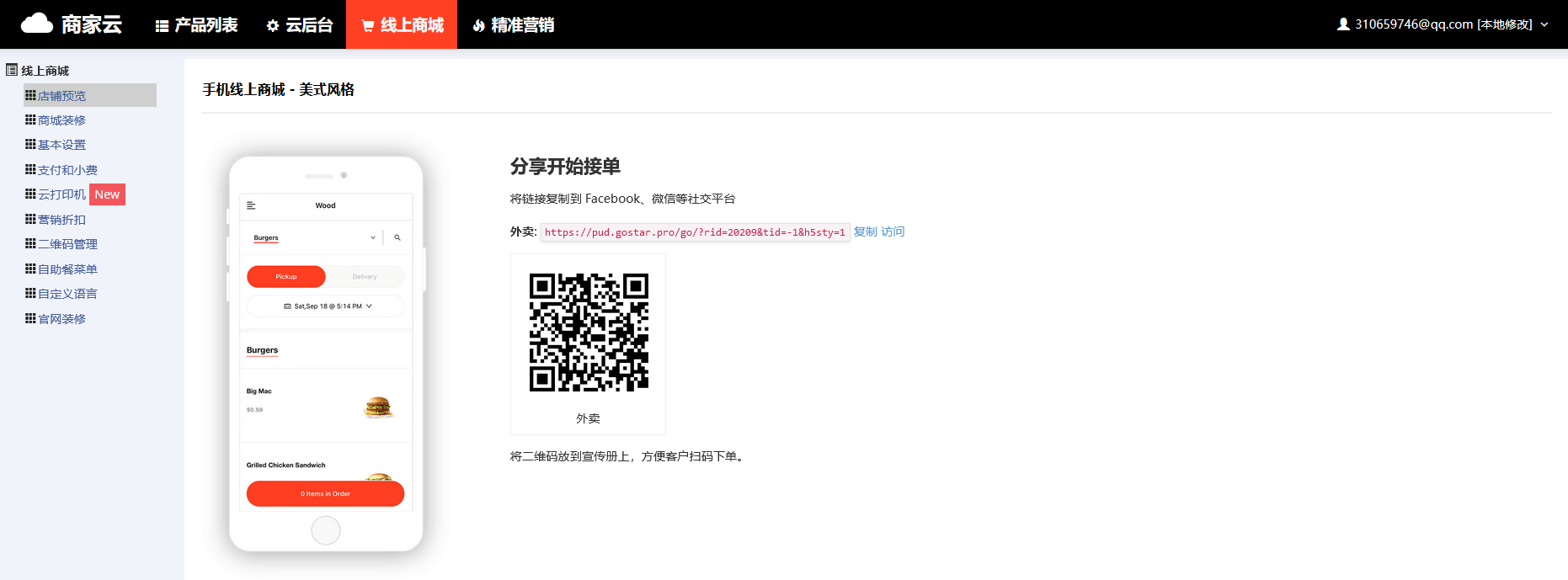
Task: Click the Wood store title in preview
Action: click(x=326, y=205)
